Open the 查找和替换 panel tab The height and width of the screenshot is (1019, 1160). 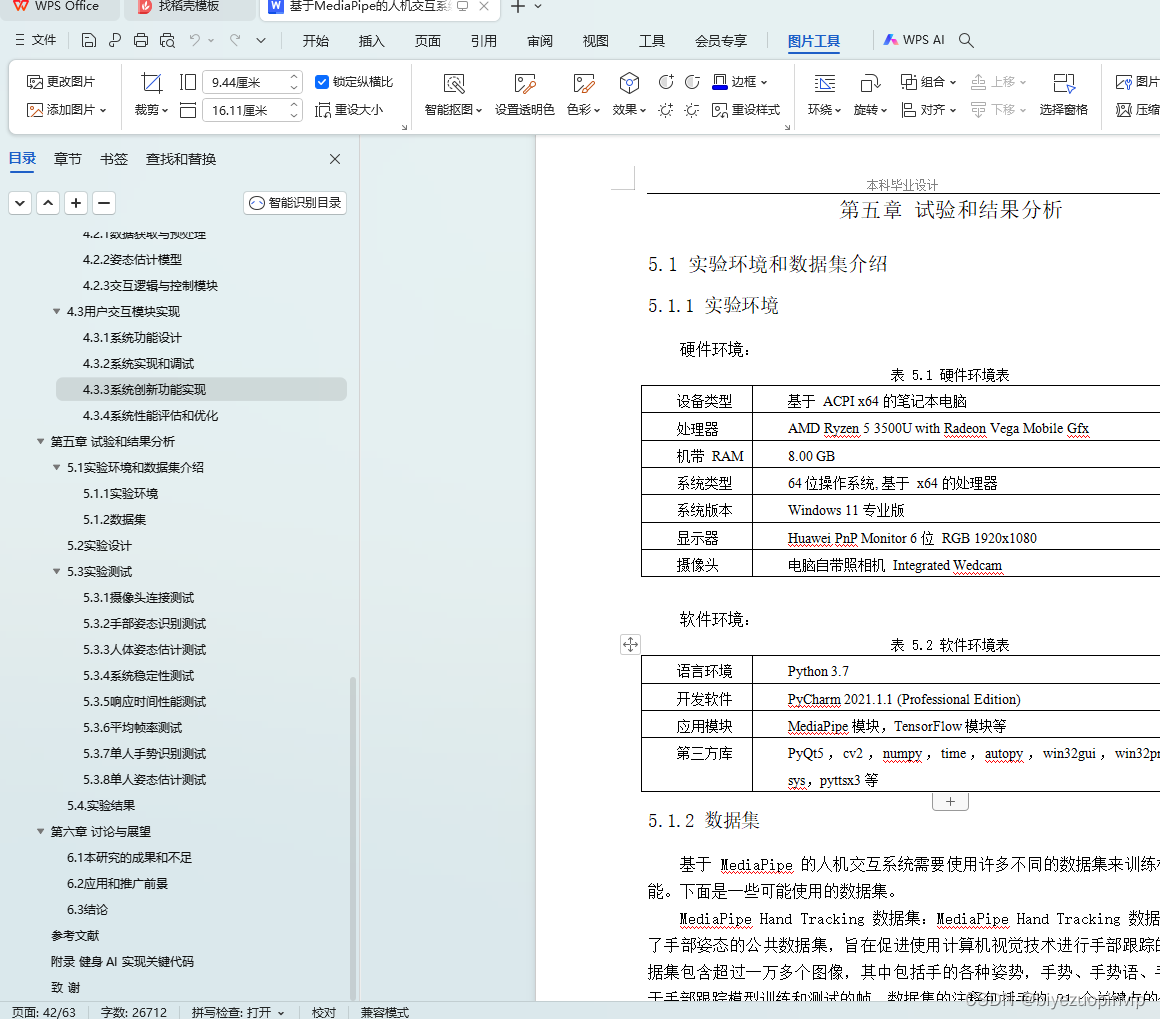(x=181, y=159)
